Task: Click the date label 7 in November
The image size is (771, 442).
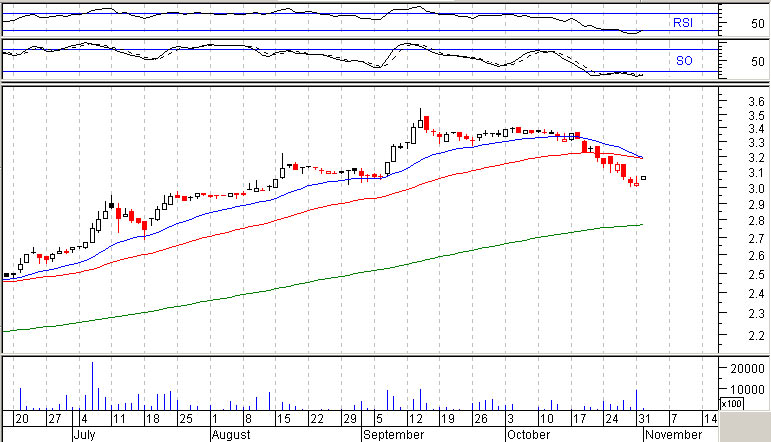Action: pos(674,419)
